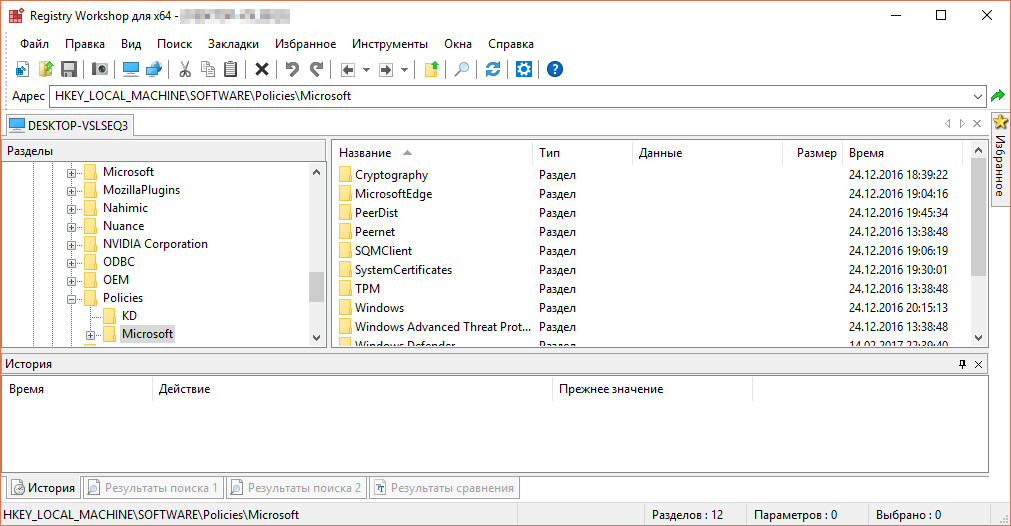Screen dimensions: 1011x526
Task: Open settings with the gear icon
Action: tap(523, 69)
